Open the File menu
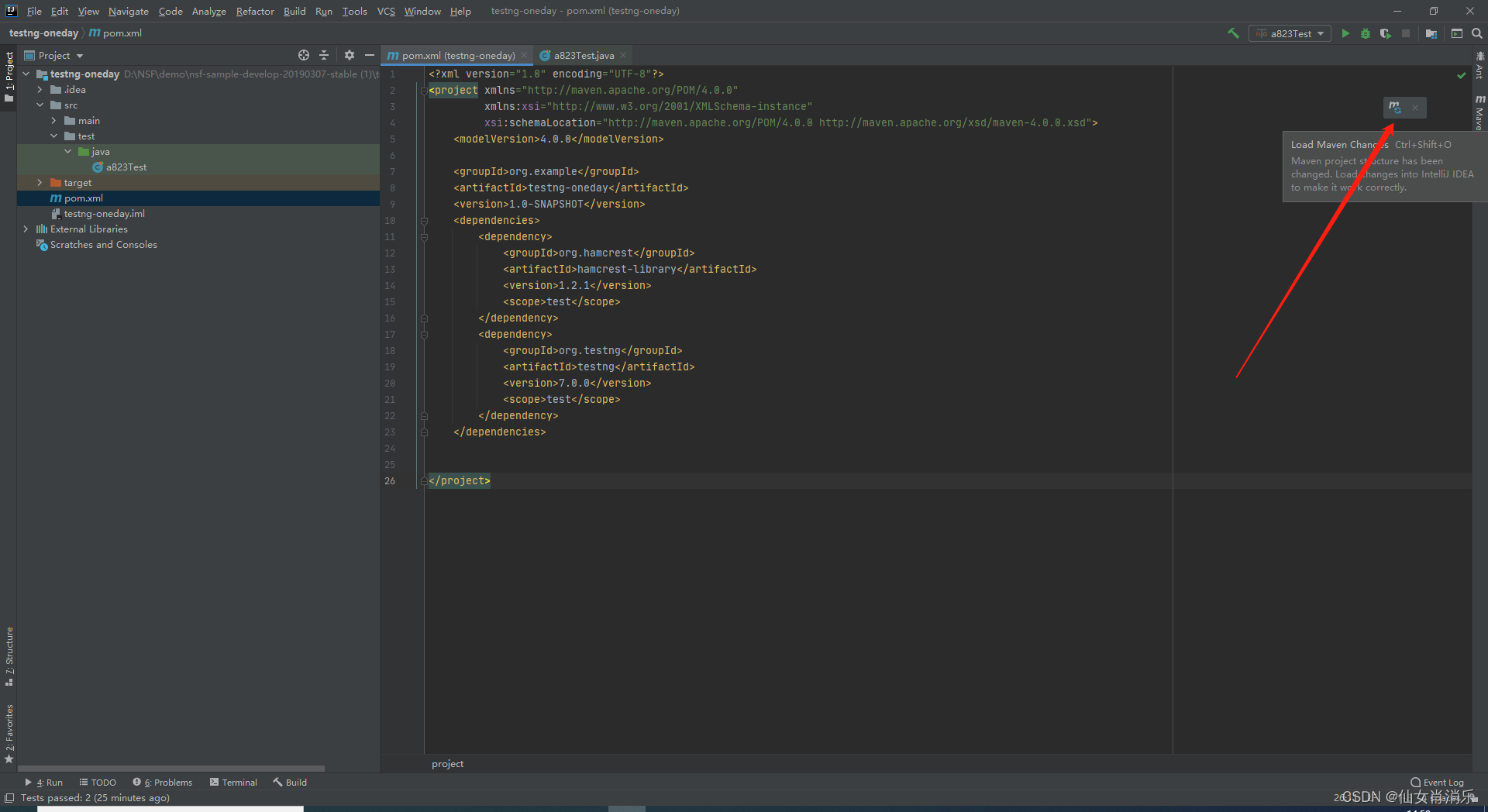Screen dimensions: 1488x812 pos(34,11)
